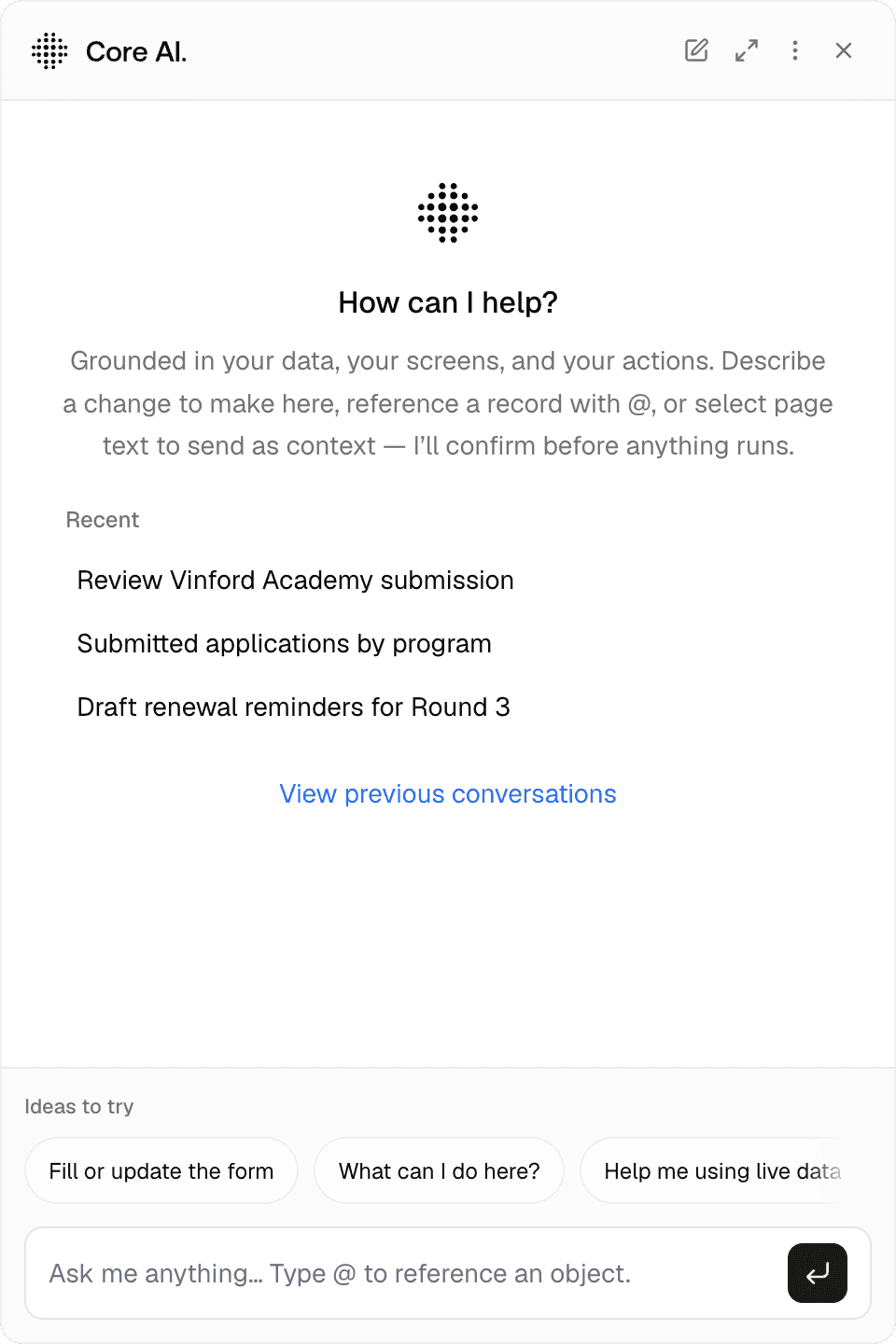Open Draft renewal reminders for Round 3
Image resolution: width=896 pixels, height=1344 pixels.
tap(293, 707)
